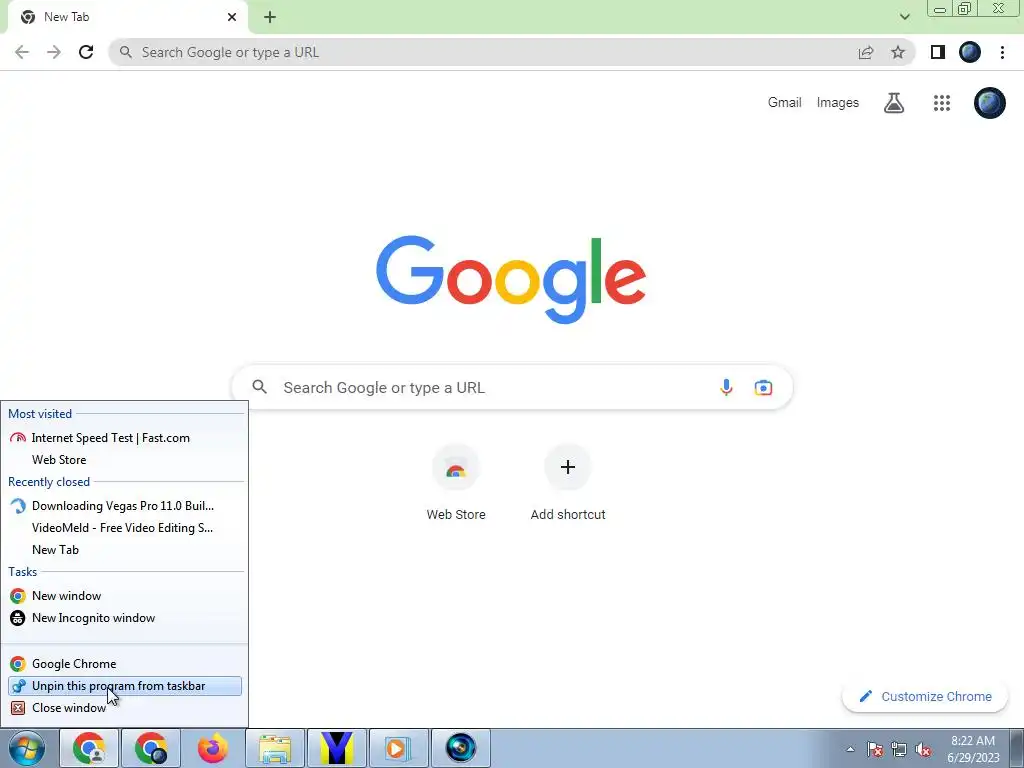Open a new tab with the plus button
Image resolution: width=1024 pixels, height=768 pixels.
point(270,17)
